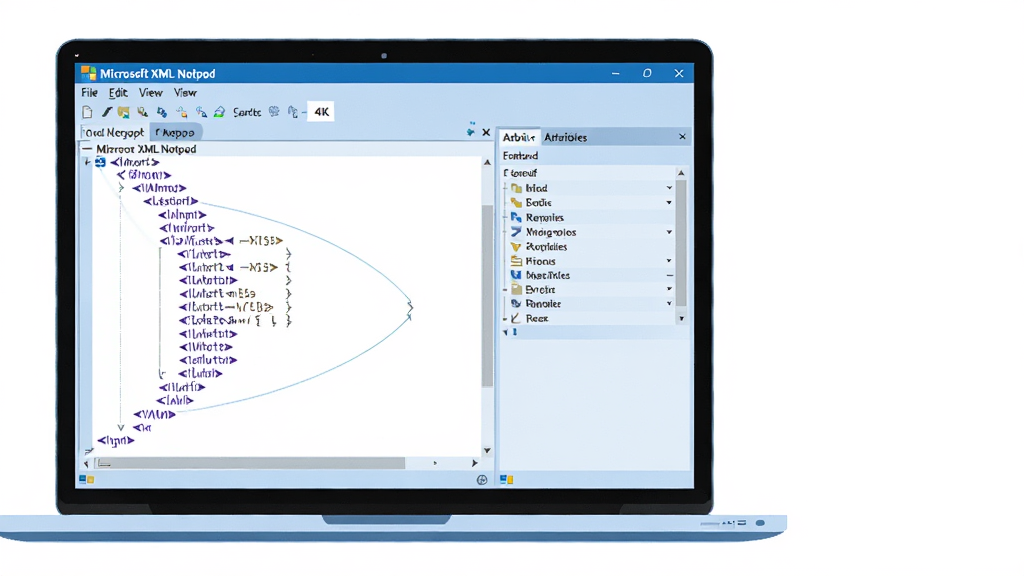This screenshot has height=576, width=1024.
Task: Expand the chevron beside the <IIAlmto> tag
Action: click(121, 188)
